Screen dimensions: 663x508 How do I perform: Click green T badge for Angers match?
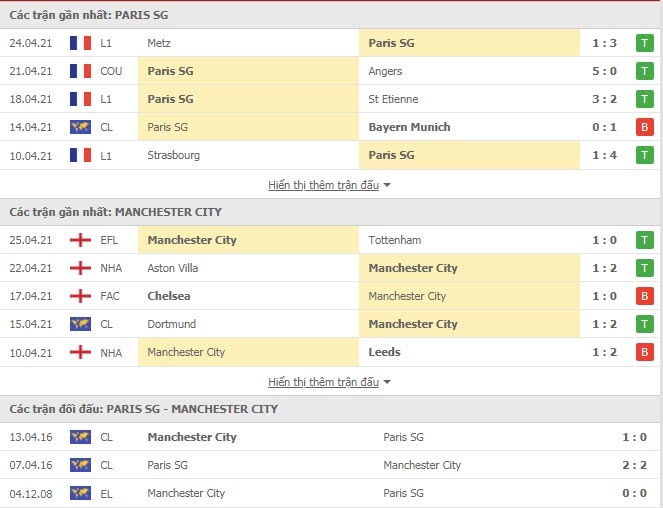click(x=645, y=71)
